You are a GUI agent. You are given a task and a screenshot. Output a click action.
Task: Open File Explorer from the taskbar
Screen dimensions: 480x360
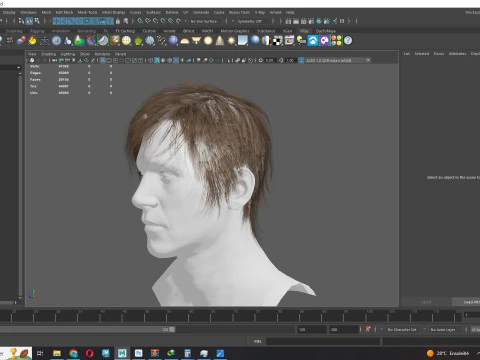[57, 353]
